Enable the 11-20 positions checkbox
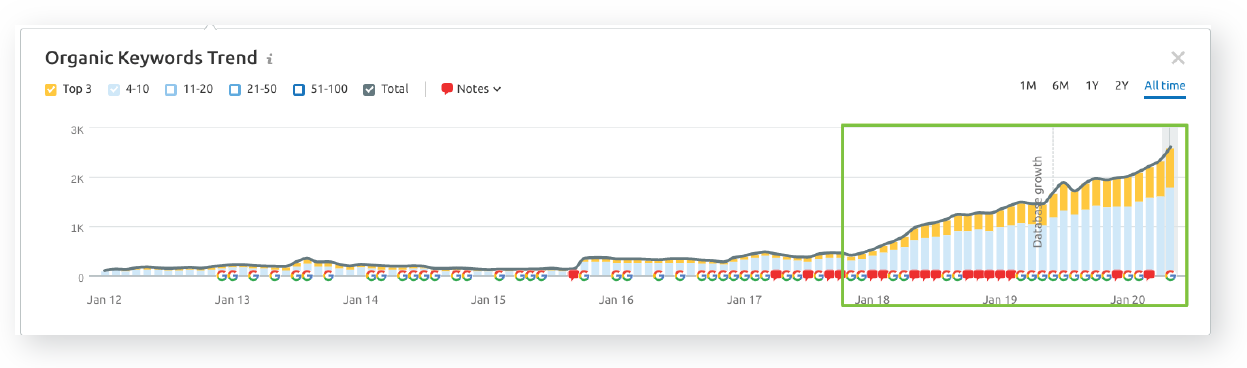 pos(171,89)
